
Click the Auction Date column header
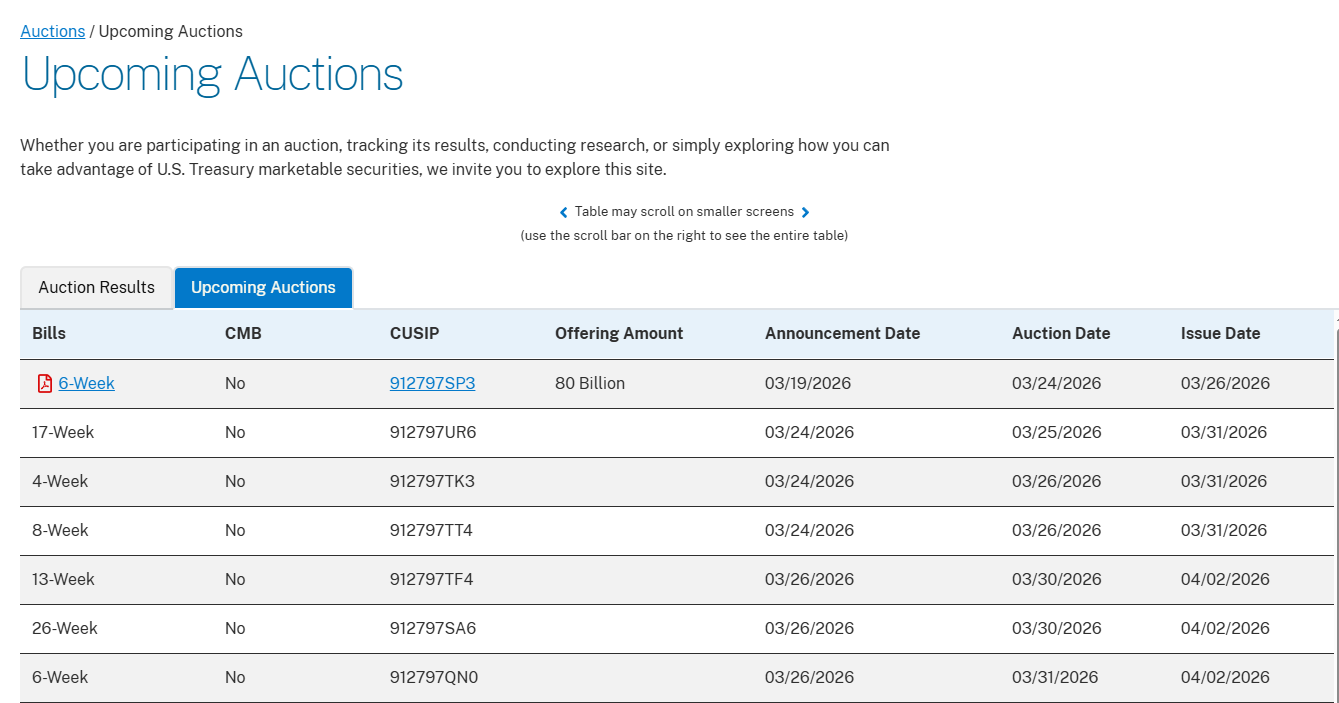coord(1061,334)
